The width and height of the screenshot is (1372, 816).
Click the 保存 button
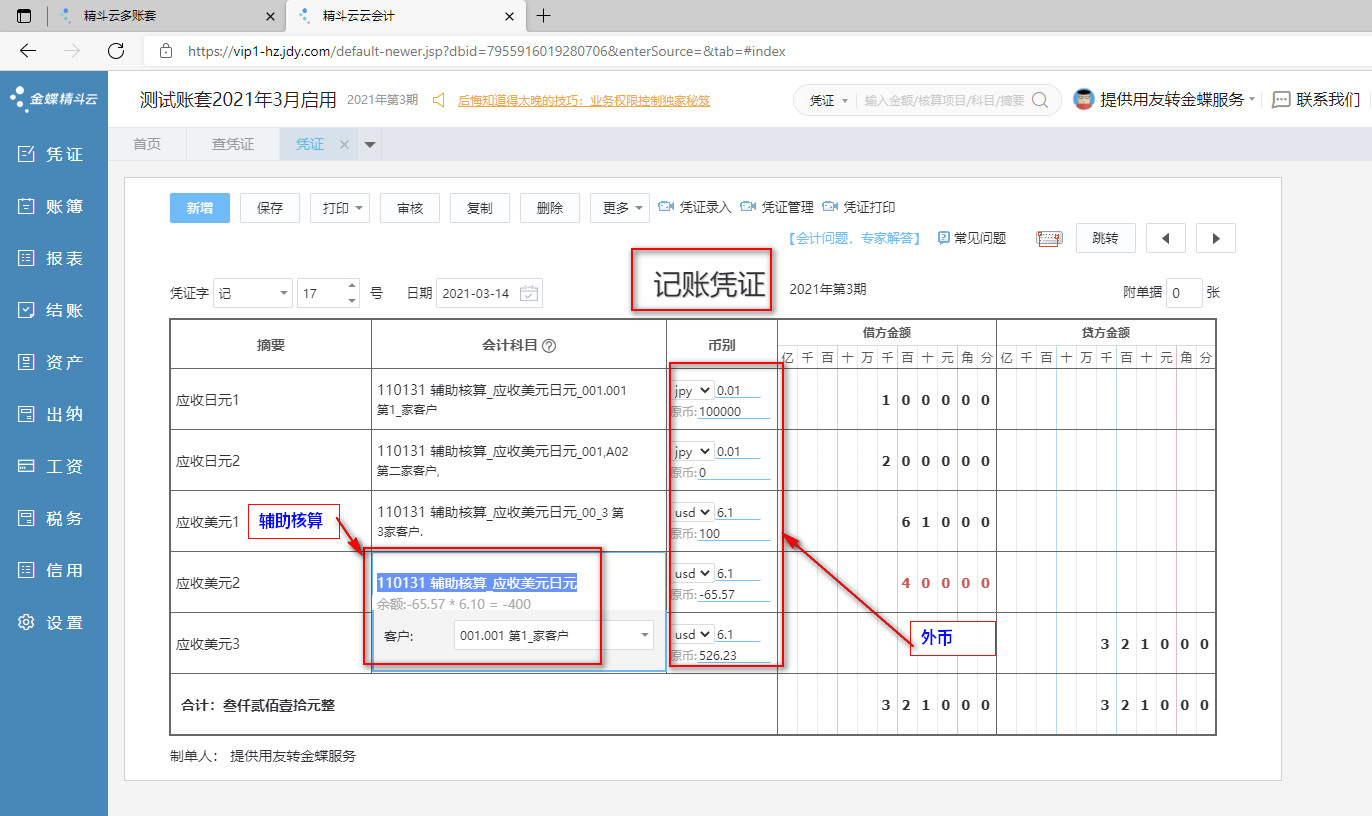click(x=270, y=208)
